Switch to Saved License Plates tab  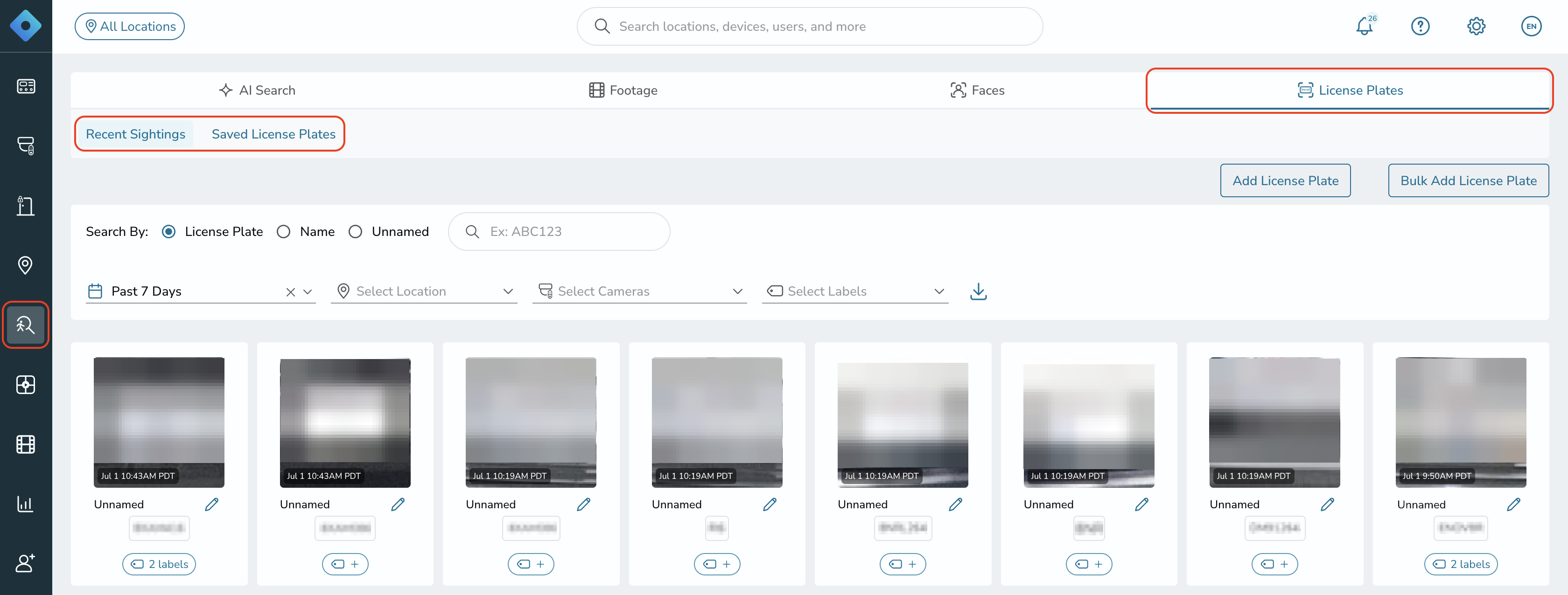point(273,134)
